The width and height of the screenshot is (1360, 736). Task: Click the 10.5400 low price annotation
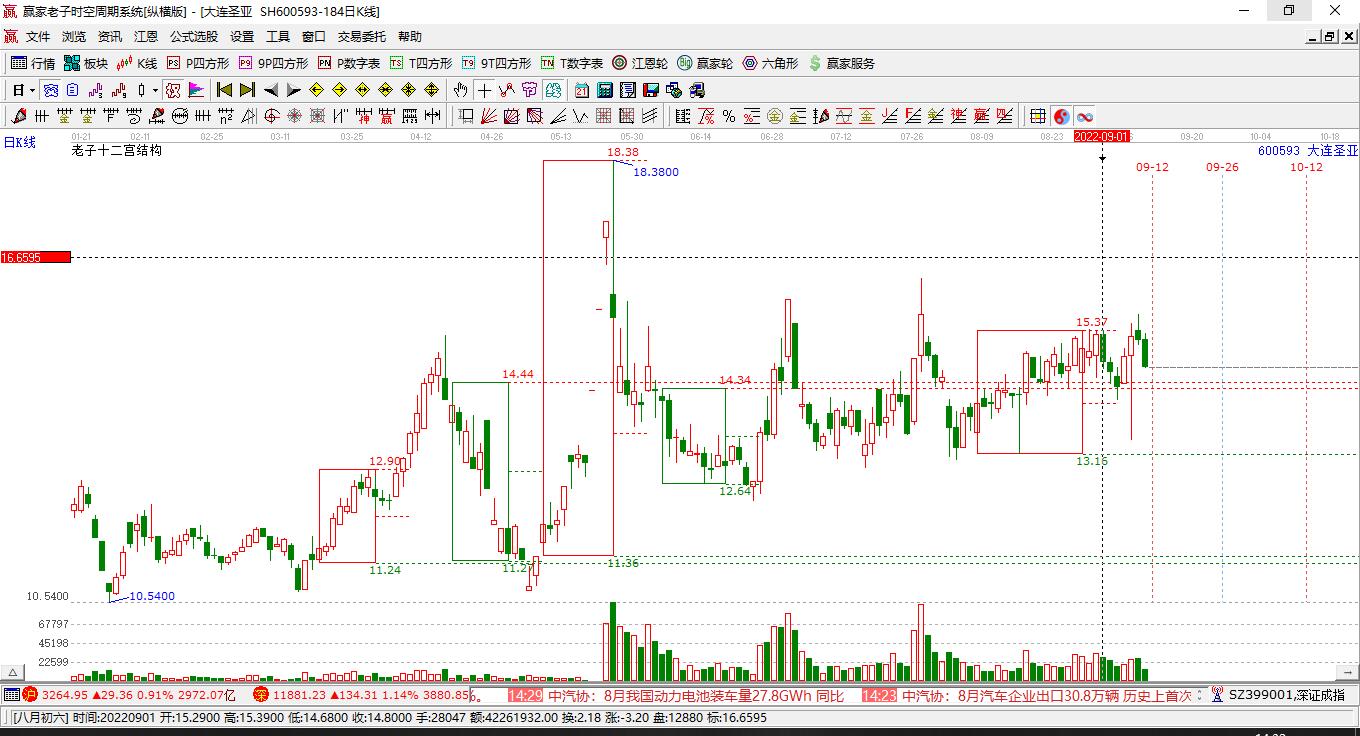tap(152, 597)
